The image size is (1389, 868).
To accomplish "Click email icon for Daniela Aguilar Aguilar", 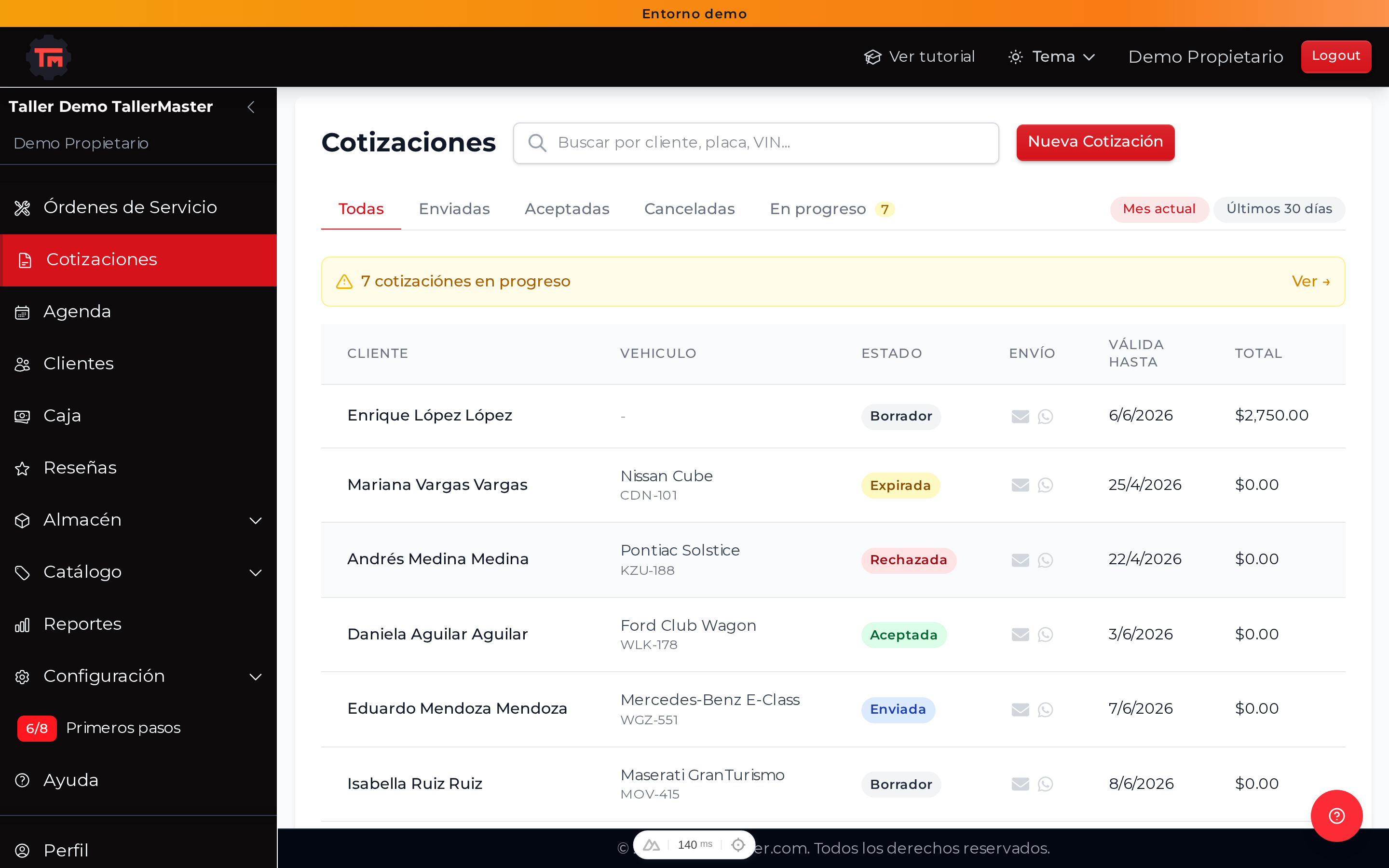I will point(1020,634).
